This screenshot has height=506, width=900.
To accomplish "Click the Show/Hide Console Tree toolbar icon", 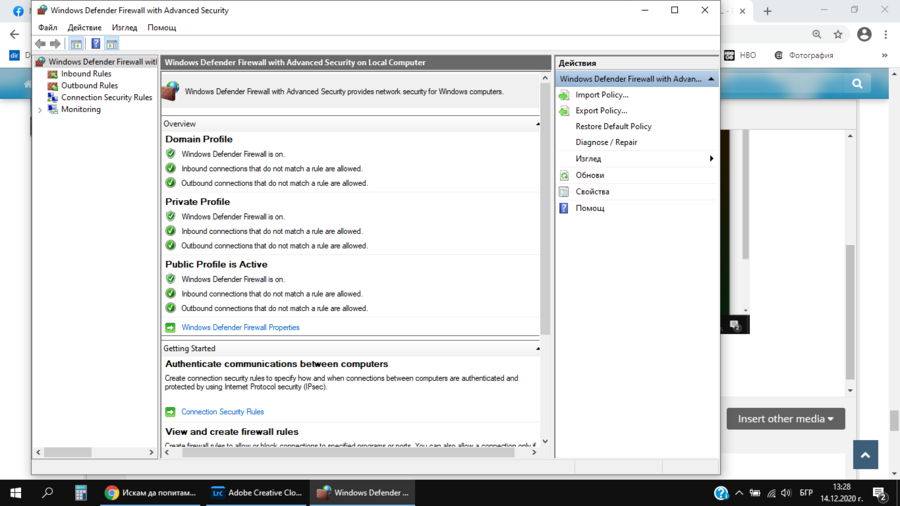I will point(76,44).
